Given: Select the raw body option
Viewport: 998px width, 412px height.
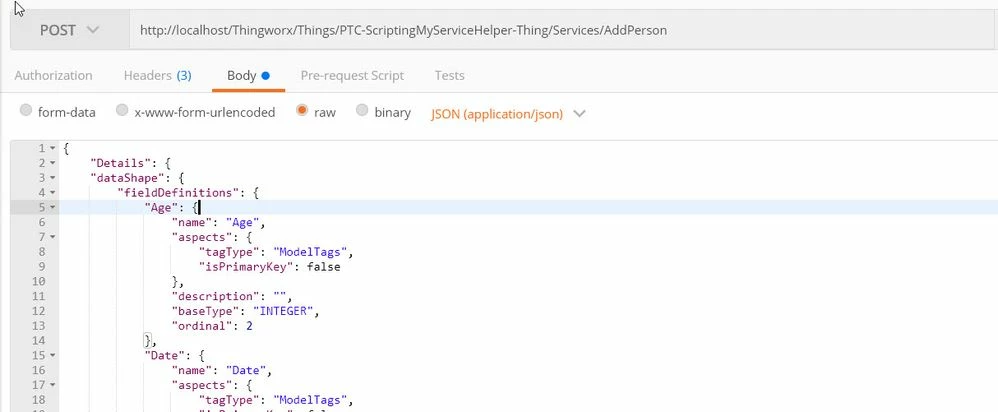Looking at the screenshot, I should coord(302,111).
